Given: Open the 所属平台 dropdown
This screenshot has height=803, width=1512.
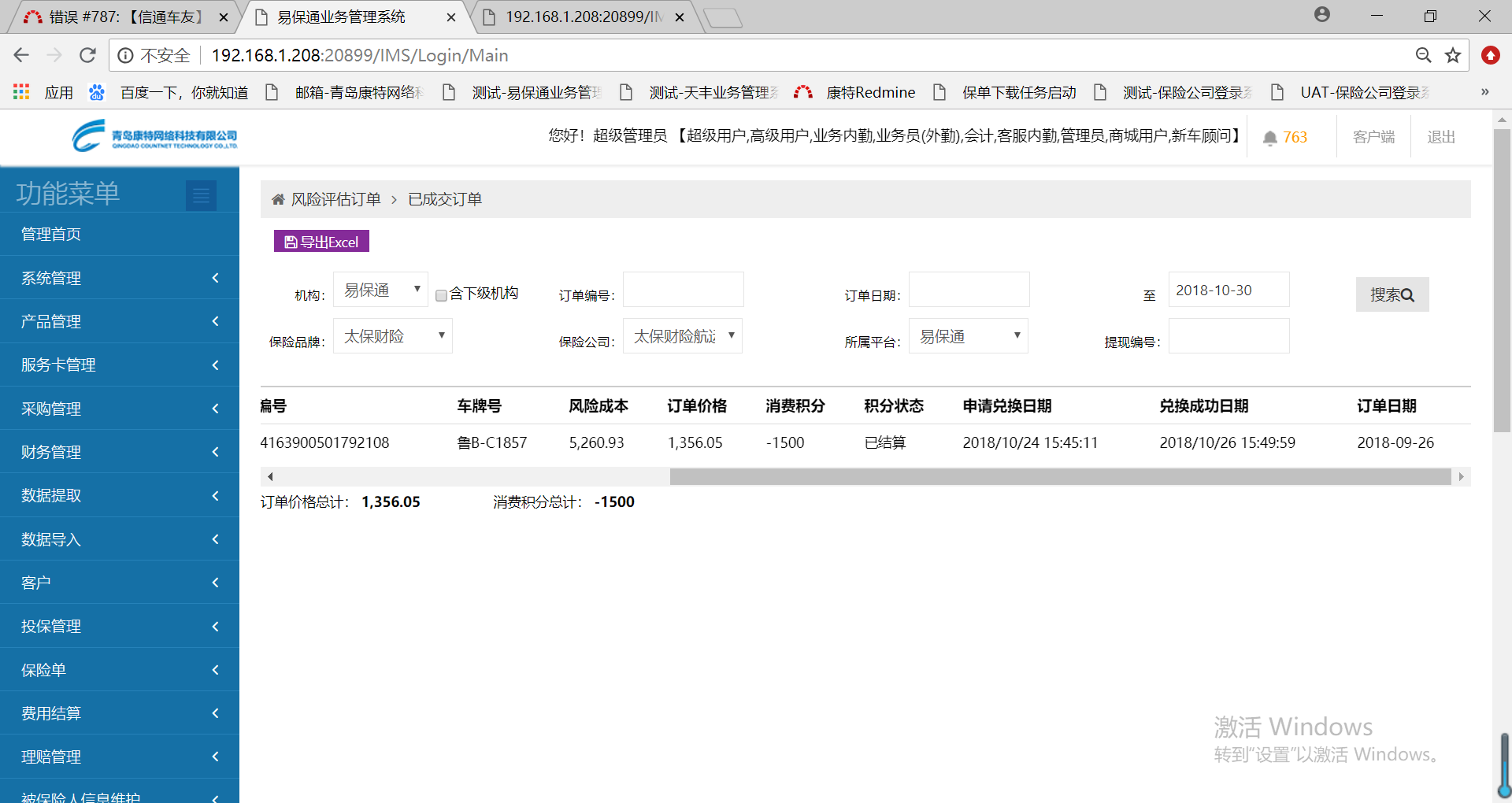Looking at the screenshot, I should 968,336.
